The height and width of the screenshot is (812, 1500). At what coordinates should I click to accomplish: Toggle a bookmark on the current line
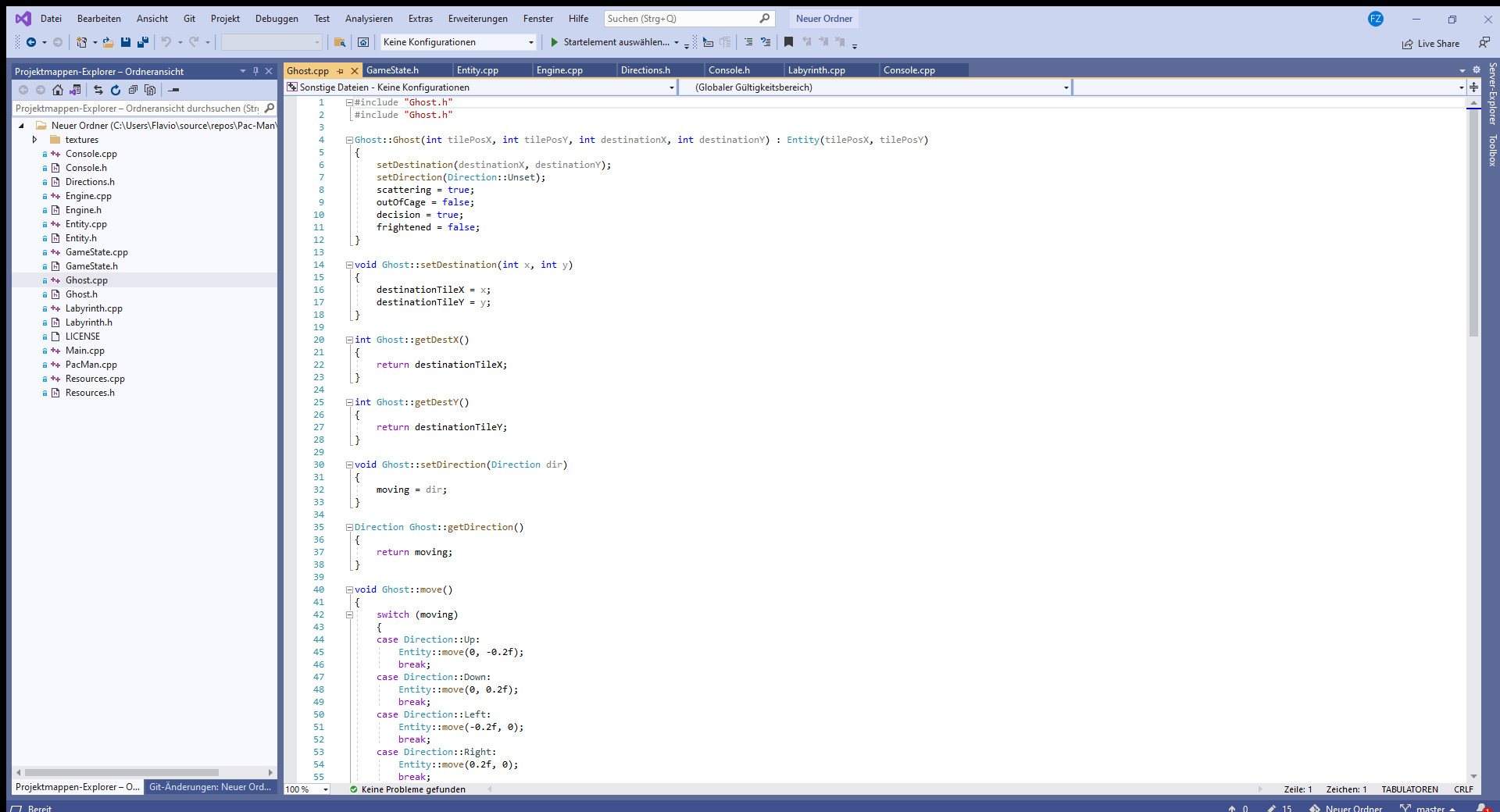tap(788, 41)
